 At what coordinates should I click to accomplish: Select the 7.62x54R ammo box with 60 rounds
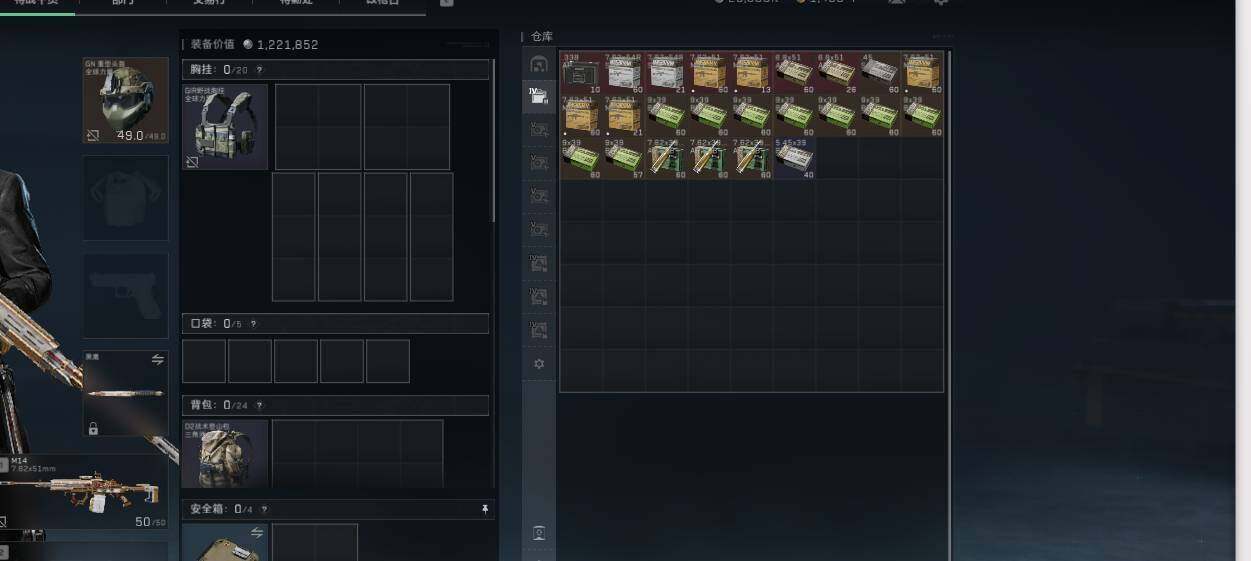pyautogui.click(x=623, y=73)
